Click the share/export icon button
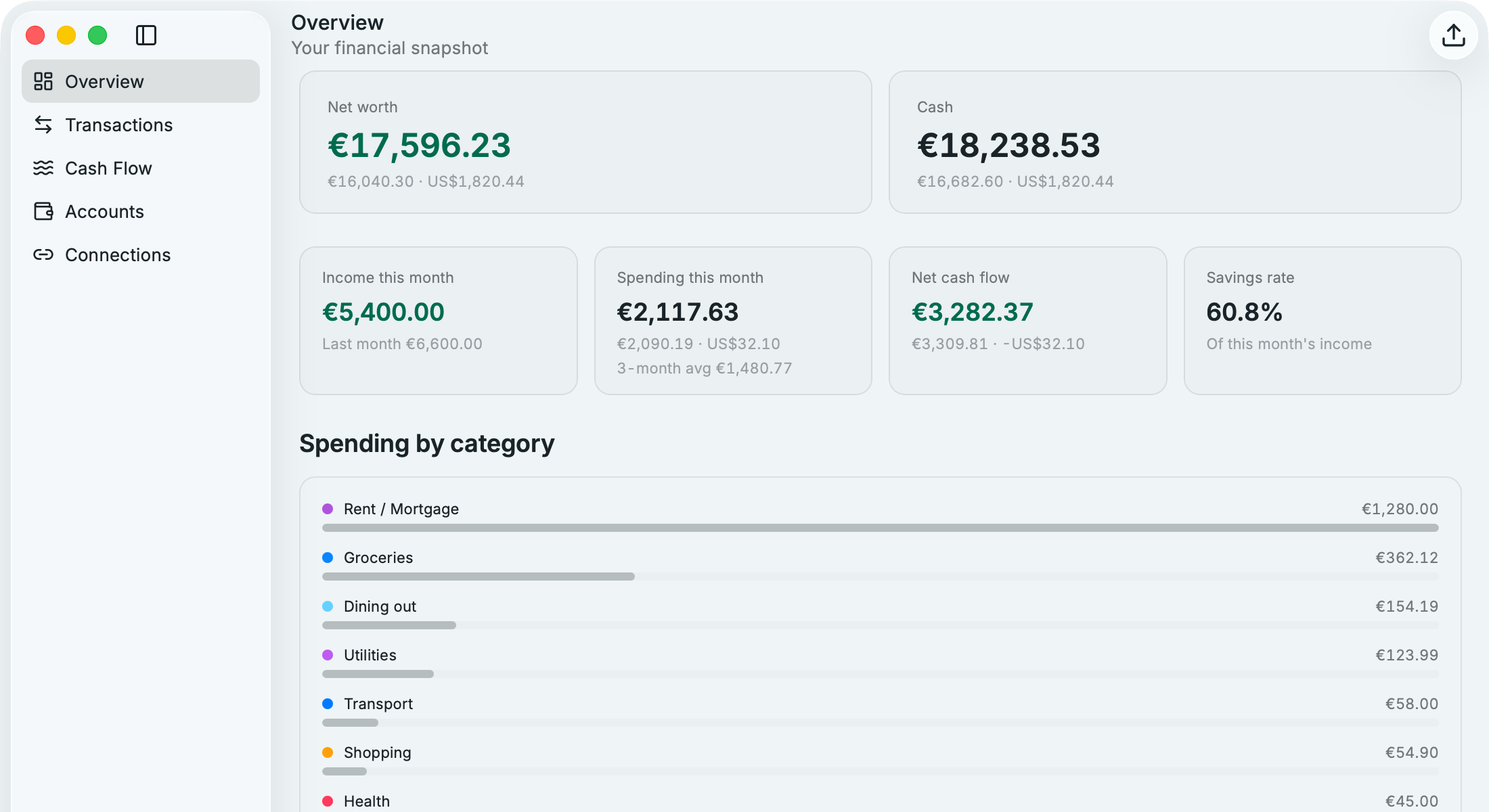Image resolution: width=1489 pixels, height=812 pixels. 1453,35
